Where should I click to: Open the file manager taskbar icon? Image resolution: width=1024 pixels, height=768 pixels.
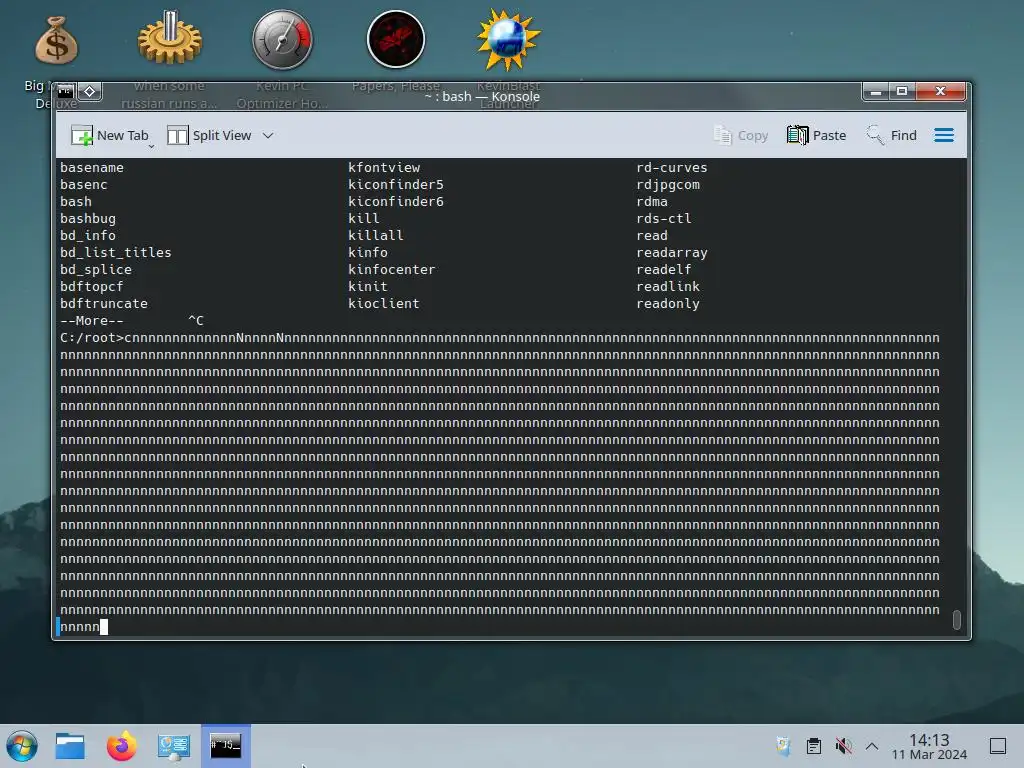click(70, 746)
